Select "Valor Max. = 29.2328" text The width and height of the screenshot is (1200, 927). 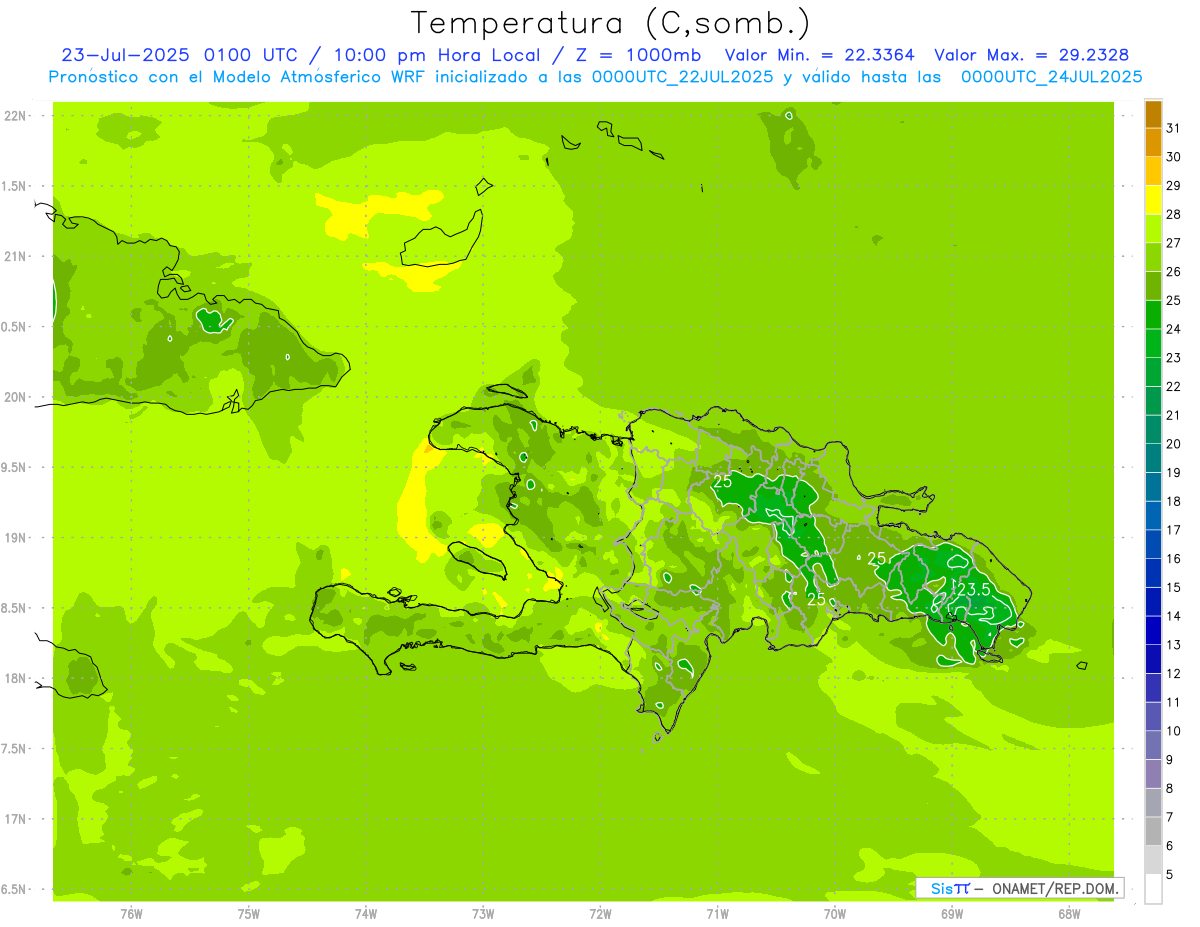(x=1033, y=55)
